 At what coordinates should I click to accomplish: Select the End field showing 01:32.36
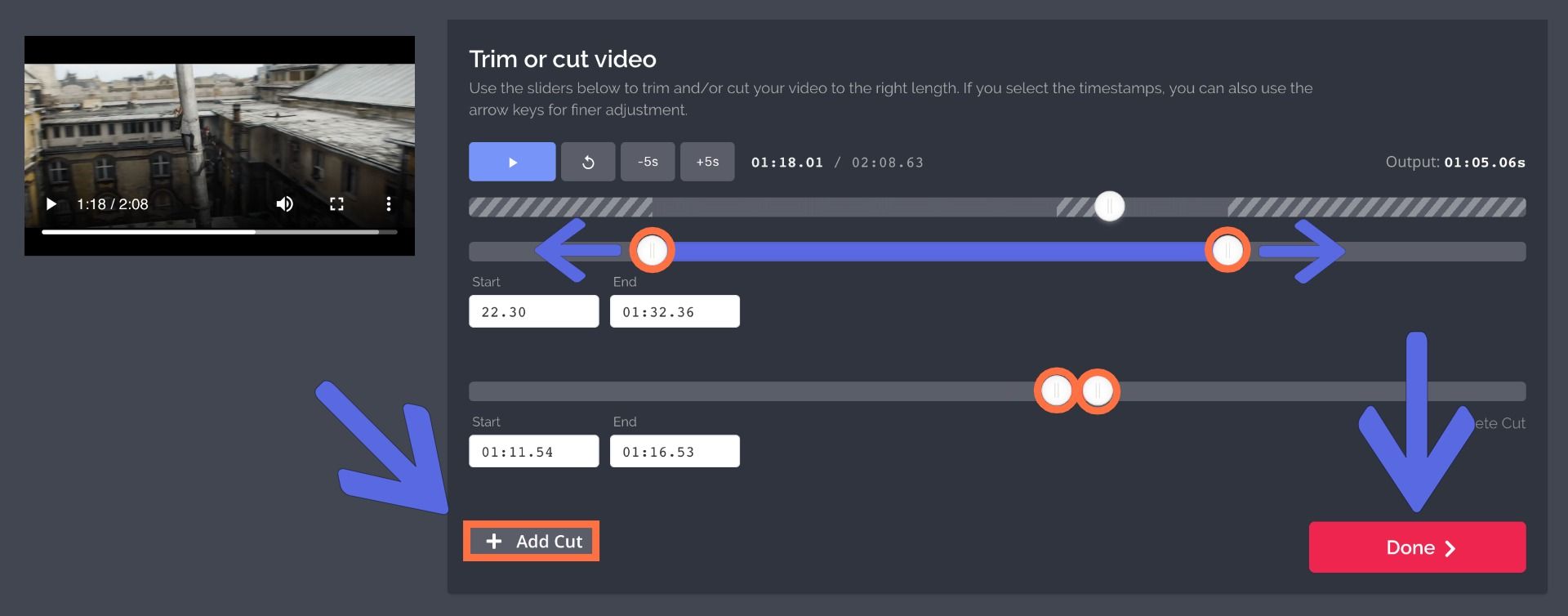(675, 311)
